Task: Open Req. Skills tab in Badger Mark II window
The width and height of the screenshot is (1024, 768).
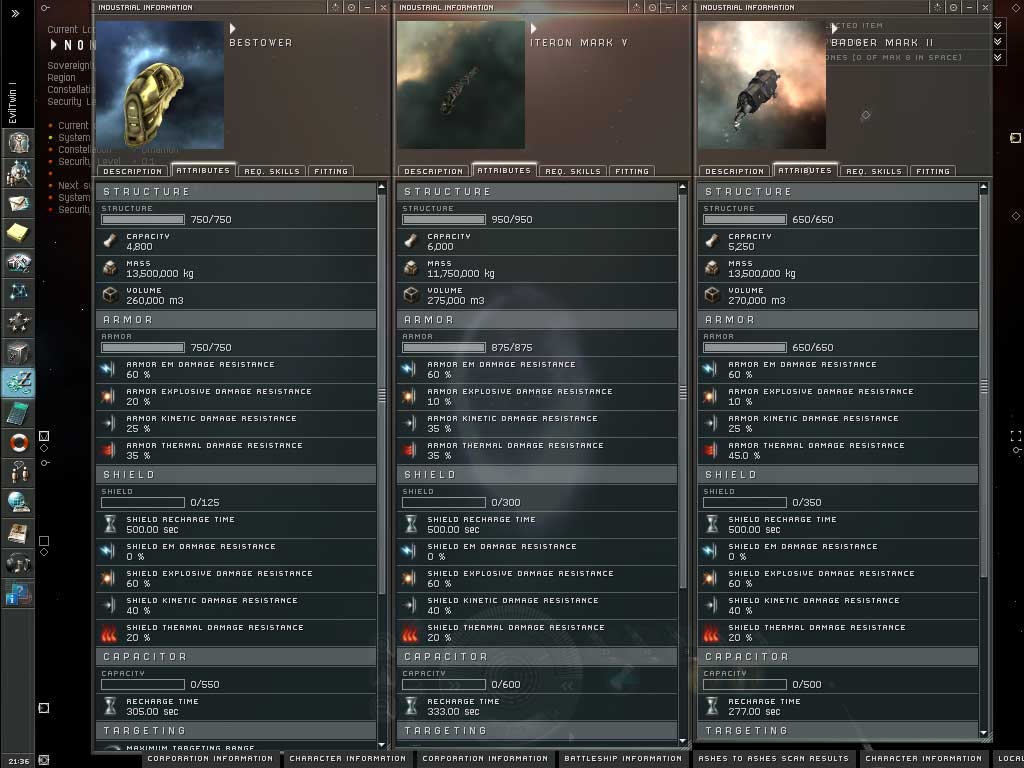Action: [873, 171]
